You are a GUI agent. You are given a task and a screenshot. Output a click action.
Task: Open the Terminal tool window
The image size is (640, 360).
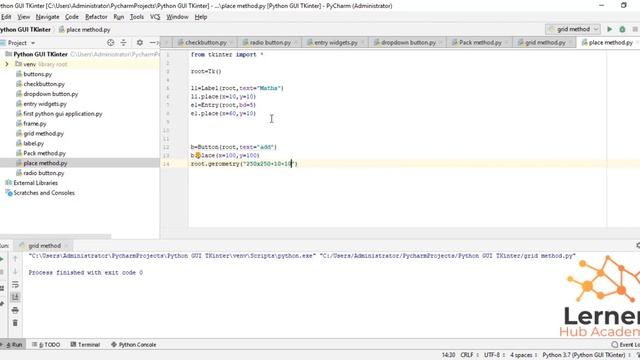tap(85, 344)
